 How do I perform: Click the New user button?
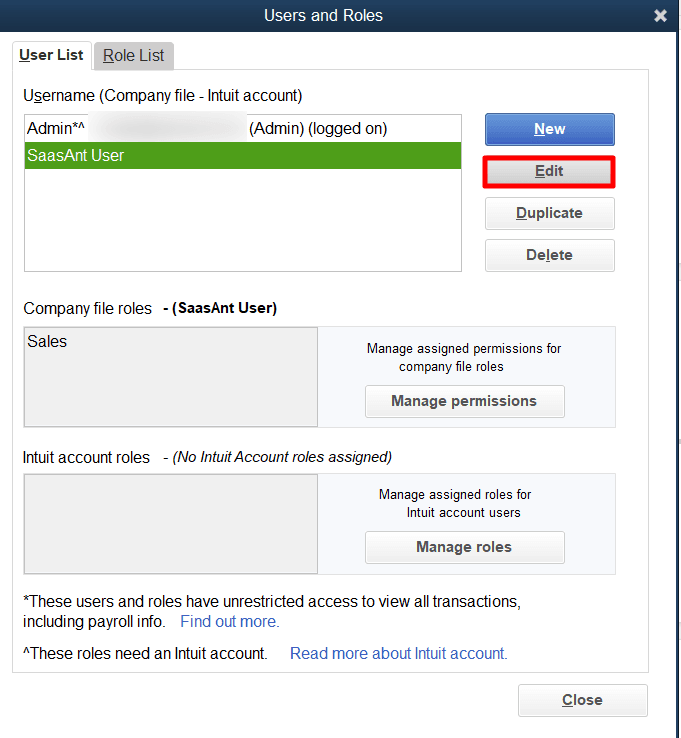[550, 129]
